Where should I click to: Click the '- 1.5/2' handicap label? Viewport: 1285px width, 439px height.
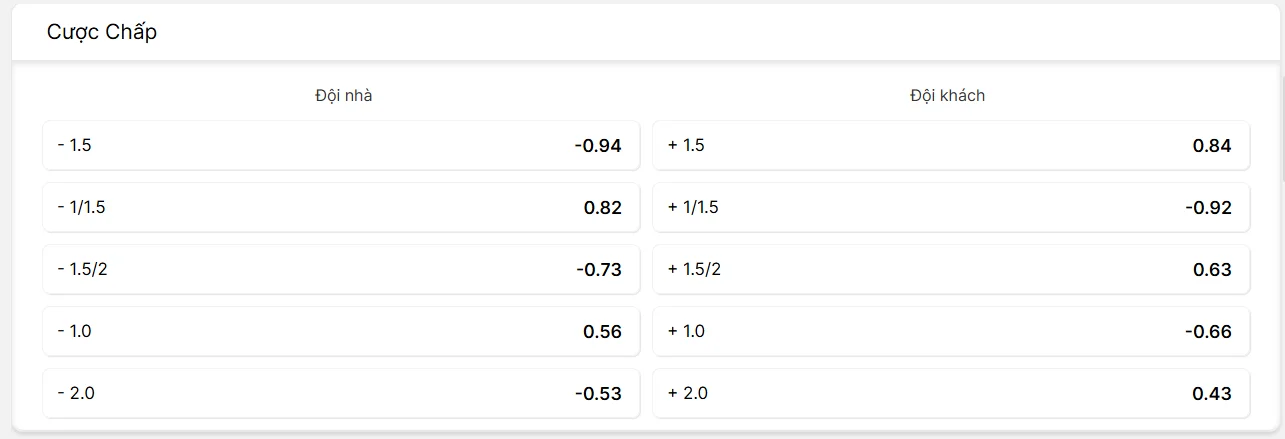[82, 269]
